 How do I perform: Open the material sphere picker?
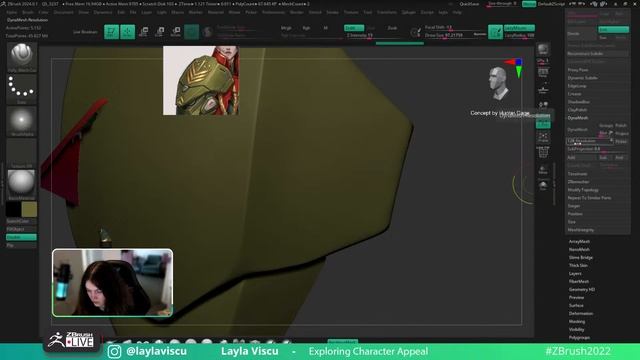point(21,185)
